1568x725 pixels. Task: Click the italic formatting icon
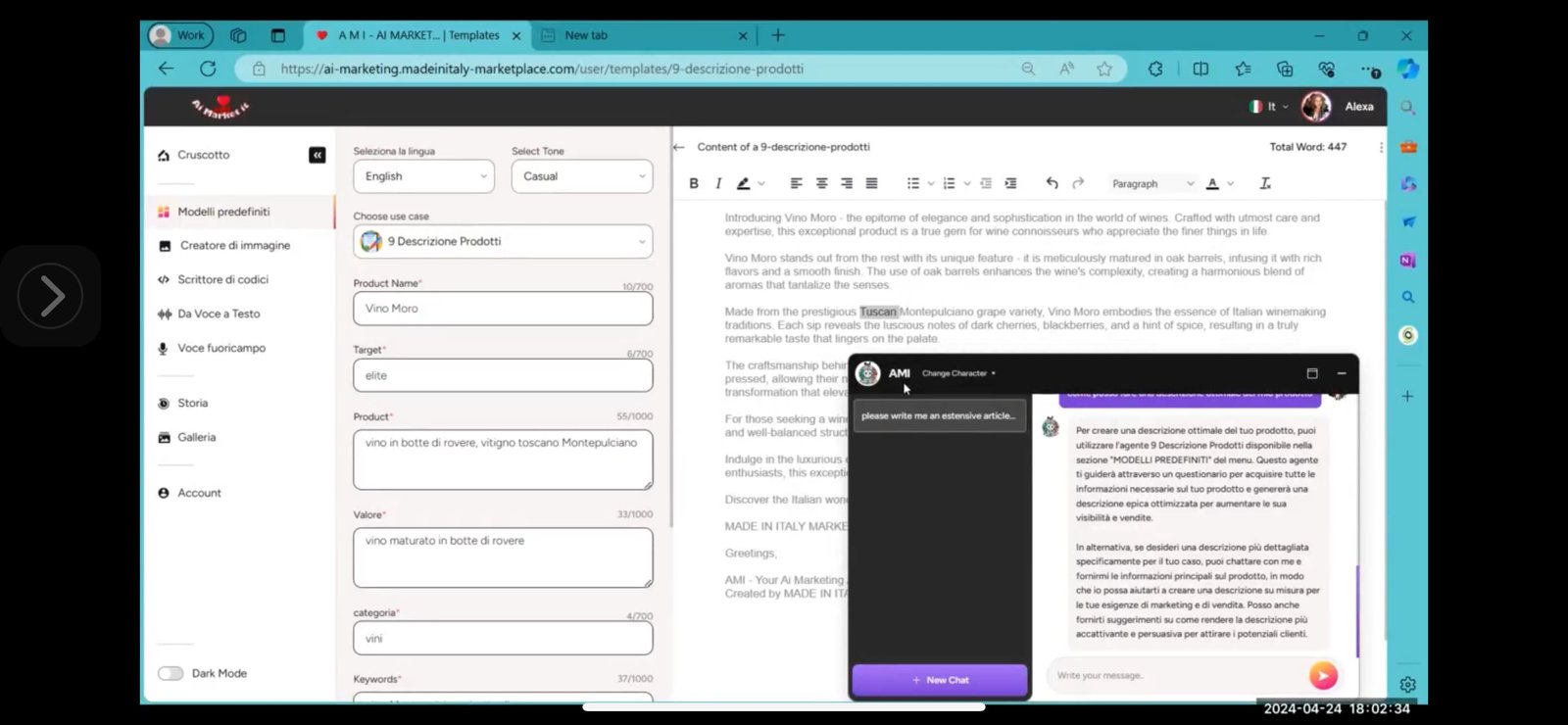[x=718, y=183]
